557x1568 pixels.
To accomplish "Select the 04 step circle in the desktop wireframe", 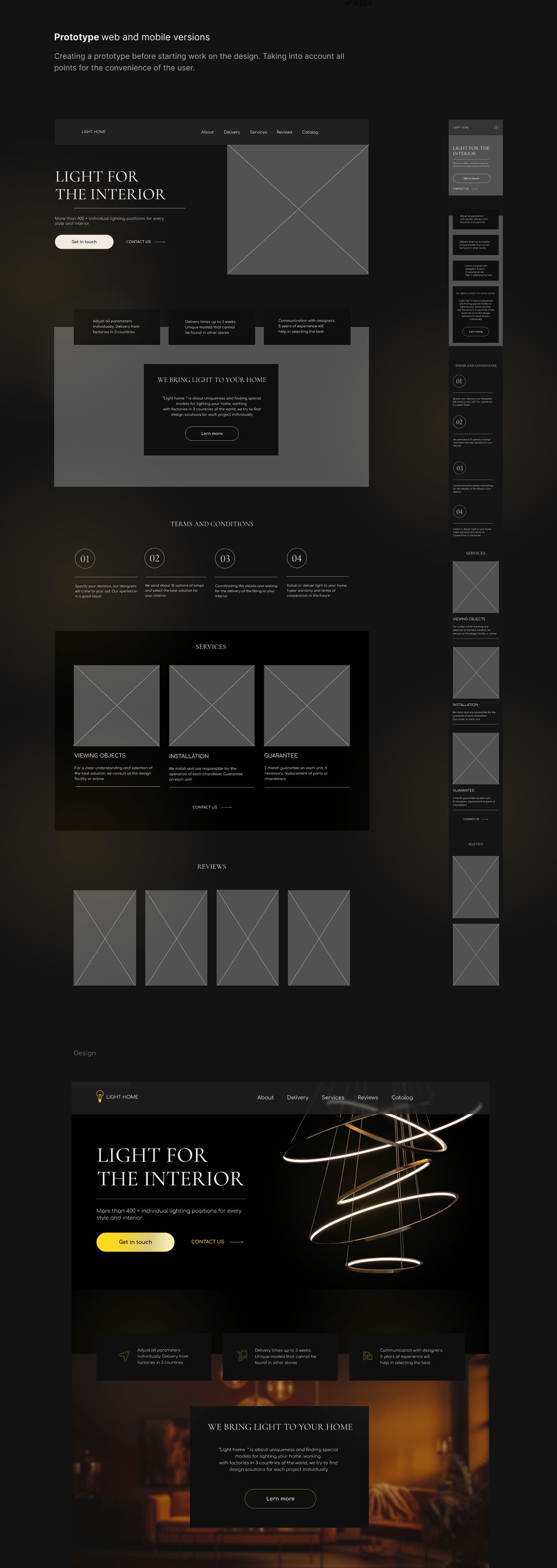I will 297,558.
